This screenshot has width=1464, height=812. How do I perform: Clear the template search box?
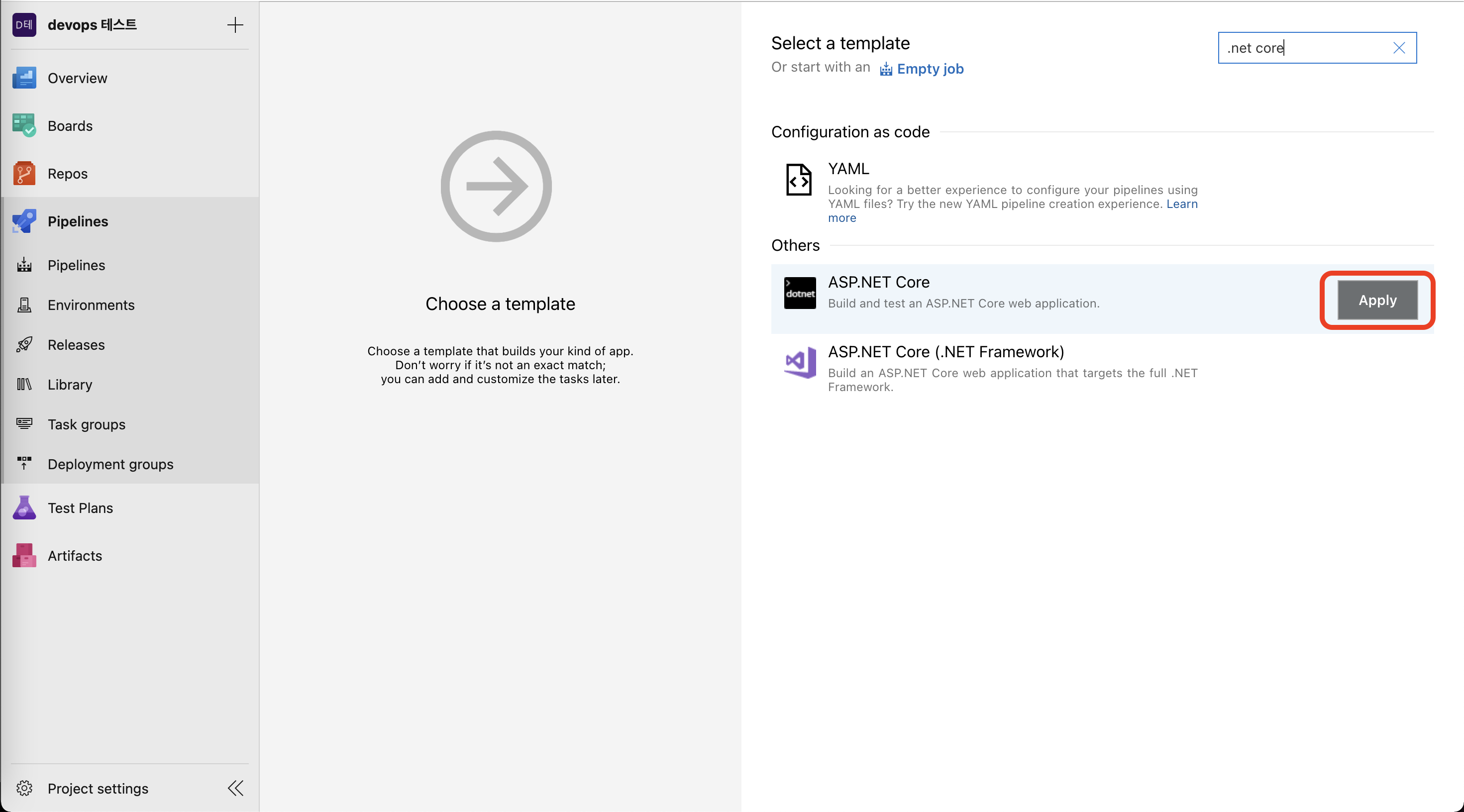tap(1399, 48)
